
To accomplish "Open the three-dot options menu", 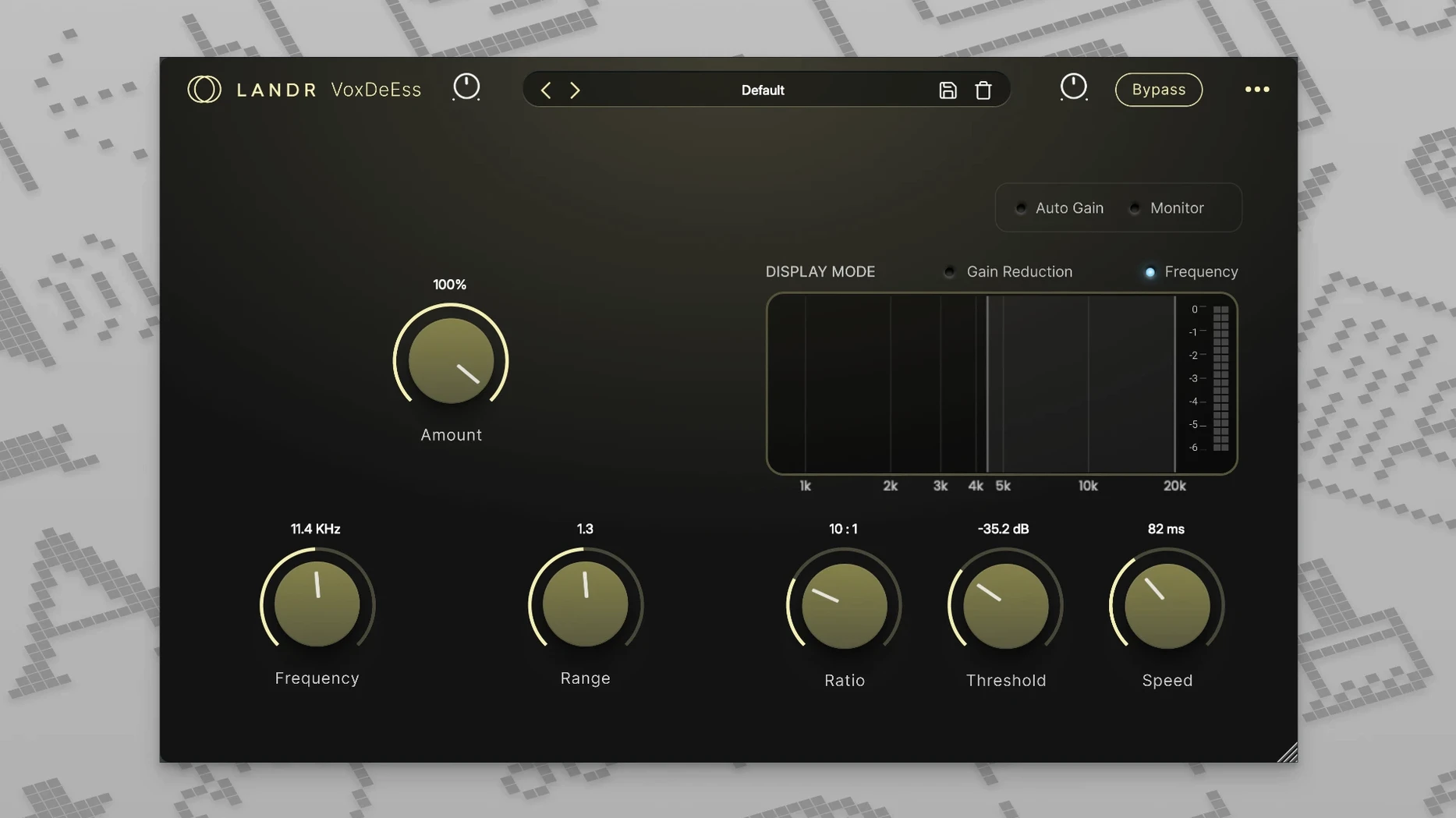I will tap(1257, 90).
